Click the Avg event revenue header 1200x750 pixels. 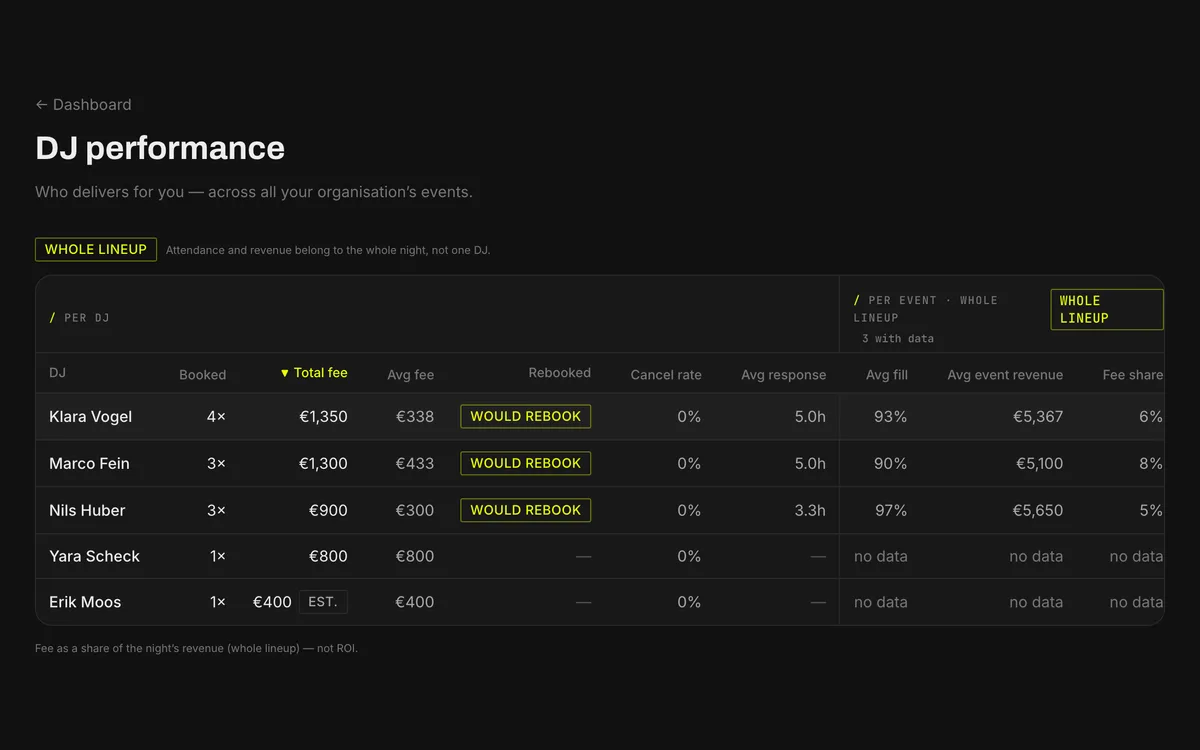point(1005,375)
